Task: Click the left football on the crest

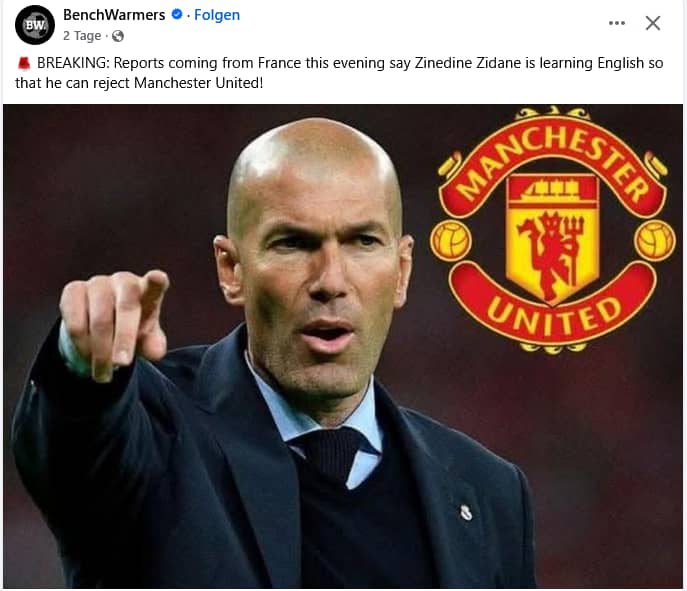Action: click(x=451, y=241)
